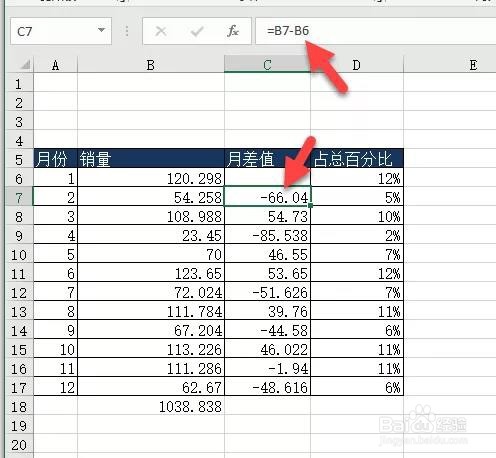The image size is (496, 458).
Task: Select column A header
Action: point(56,64)
